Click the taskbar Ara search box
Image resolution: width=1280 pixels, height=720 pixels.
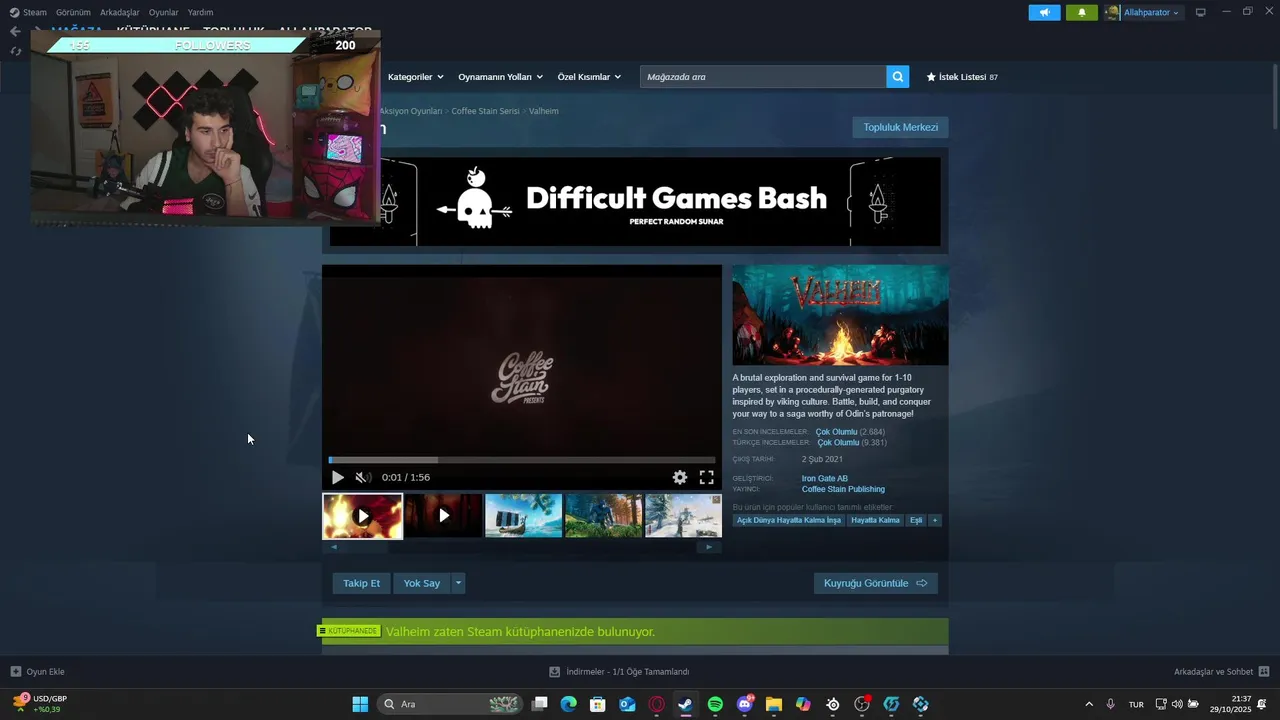[x=450, y=704]
